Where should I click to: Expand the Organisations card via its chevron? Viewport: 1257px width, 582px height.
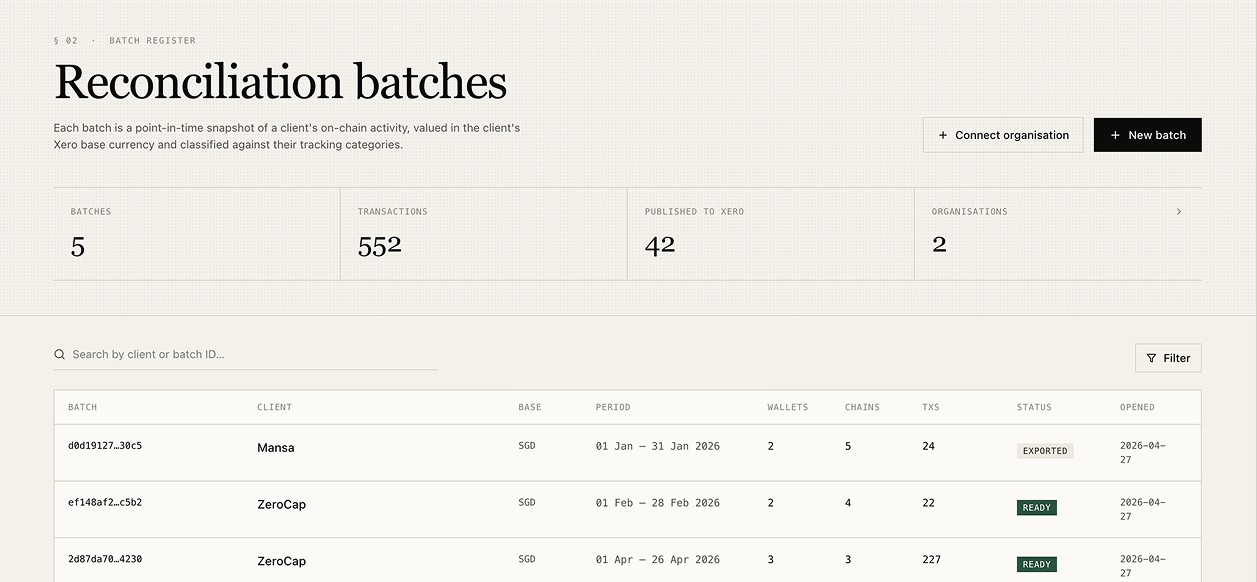point(1179,212)
